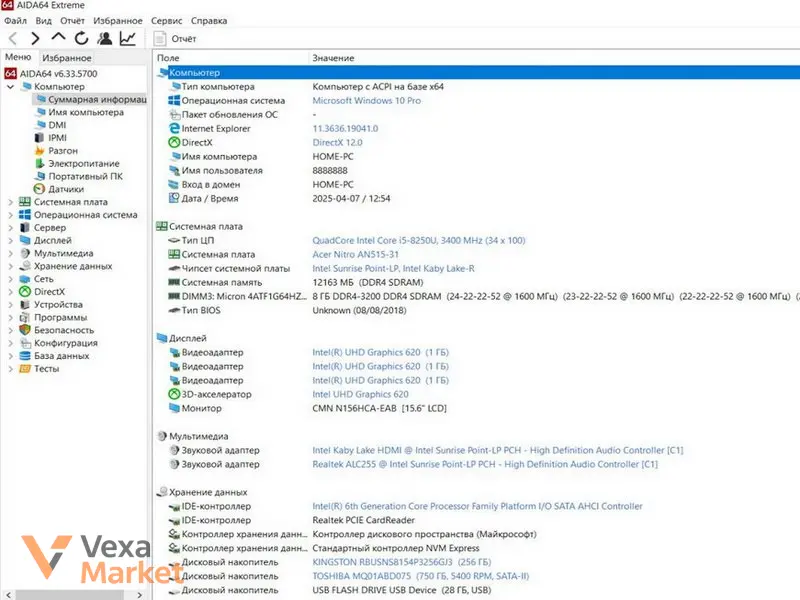The image size is (800, 600).
Task: Expand the Дисплей tree node
Action: (x=10, y=240)
